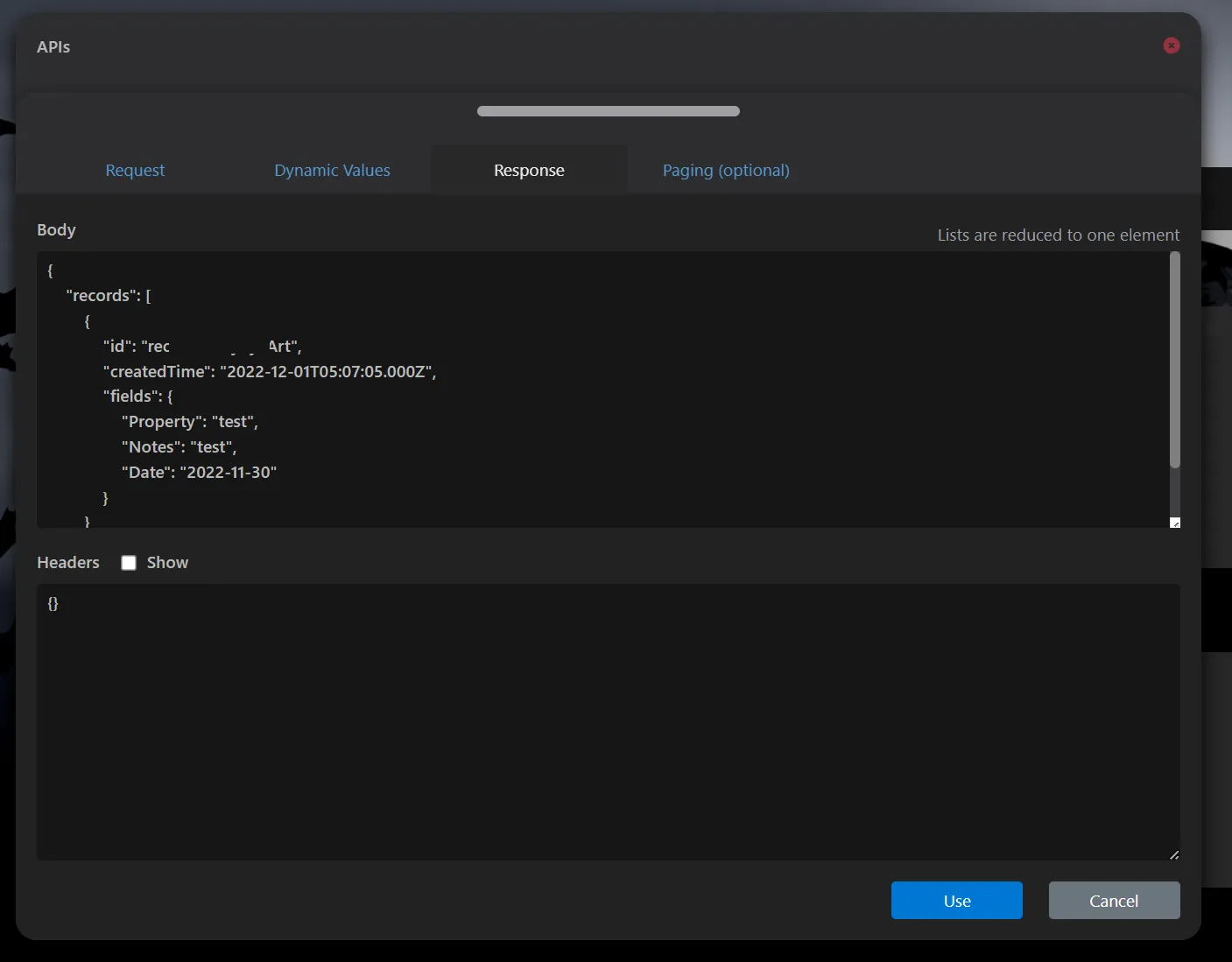
Task: Select the Response tab
Action: click(x=529, y=170)
